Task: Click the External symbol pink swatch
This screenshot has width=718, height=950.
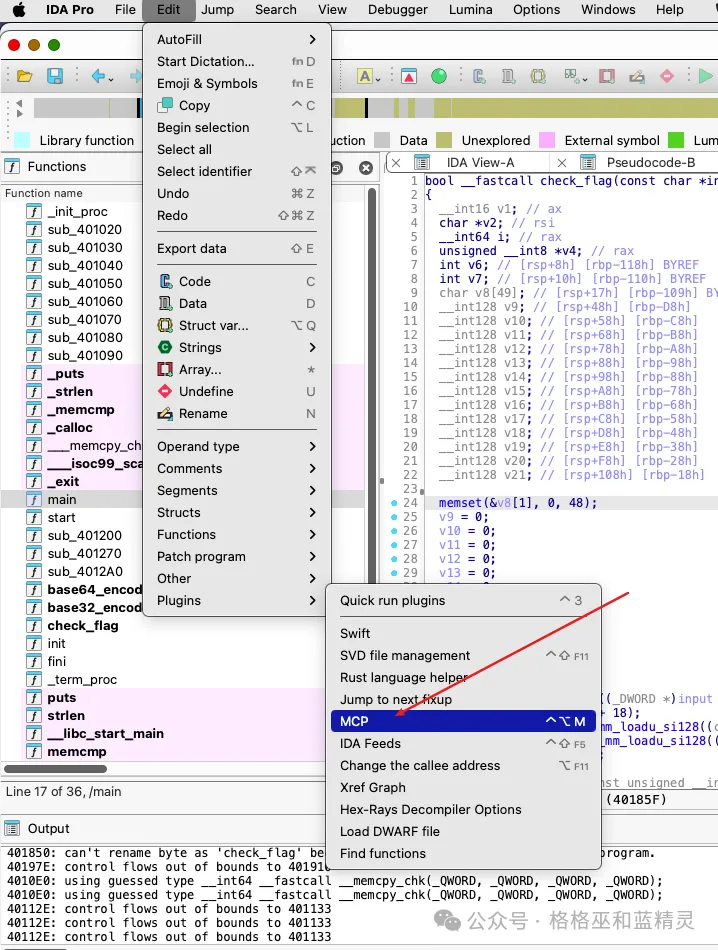Action: 547,141
